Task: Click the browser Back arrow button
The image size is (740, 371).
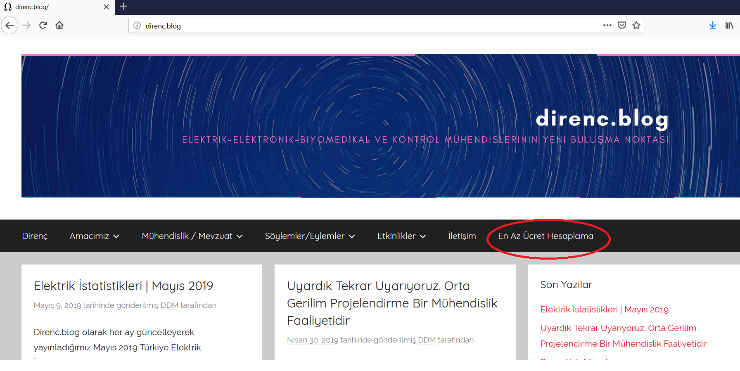Action: 9,25
